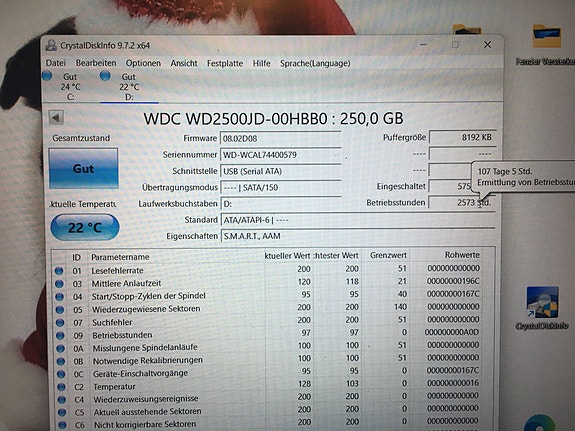Click the CrystalDiskInfo app icon in title bar

pos(51,45)
